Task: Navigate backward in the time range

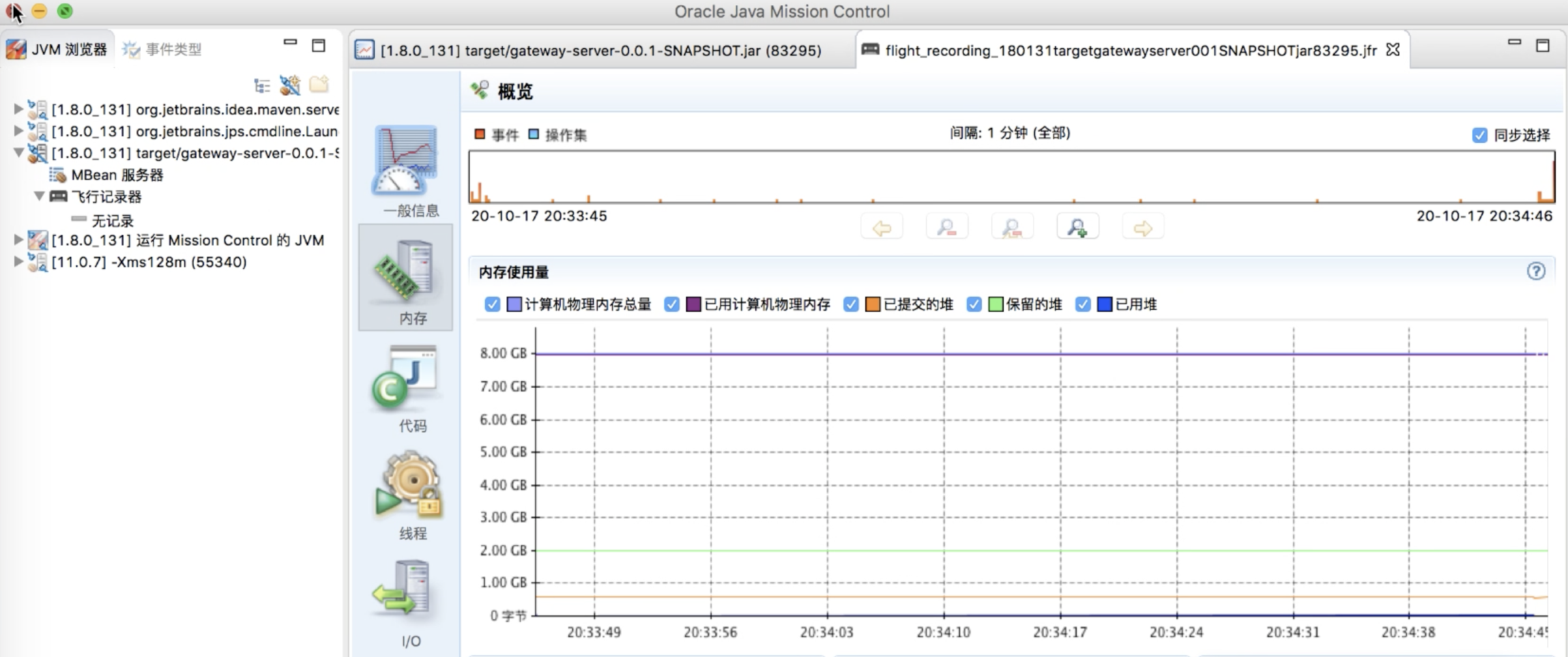Action: (882, 227)
